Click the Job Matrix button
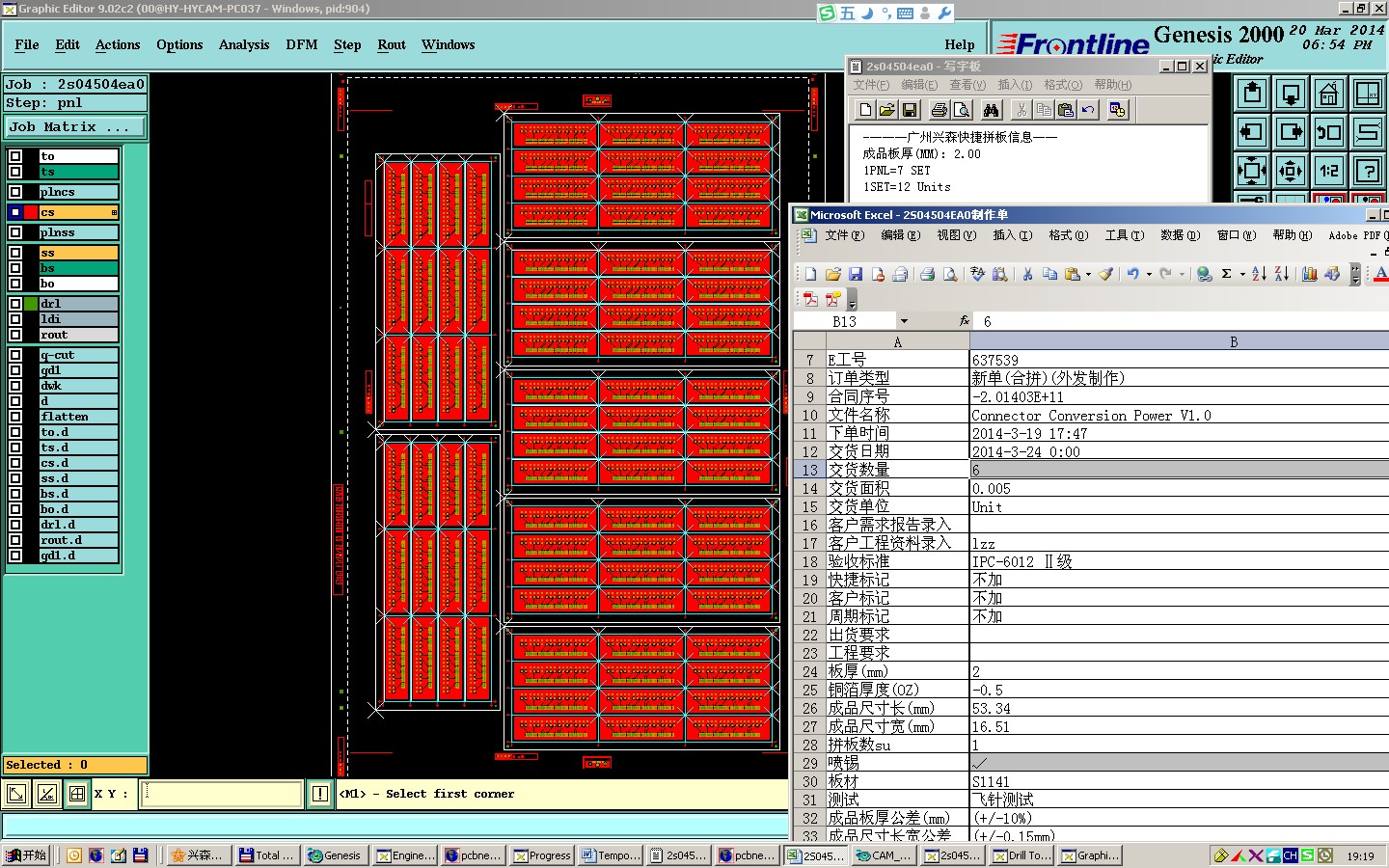The width and height of the screenshot is (1389, 868). point(76,127)
